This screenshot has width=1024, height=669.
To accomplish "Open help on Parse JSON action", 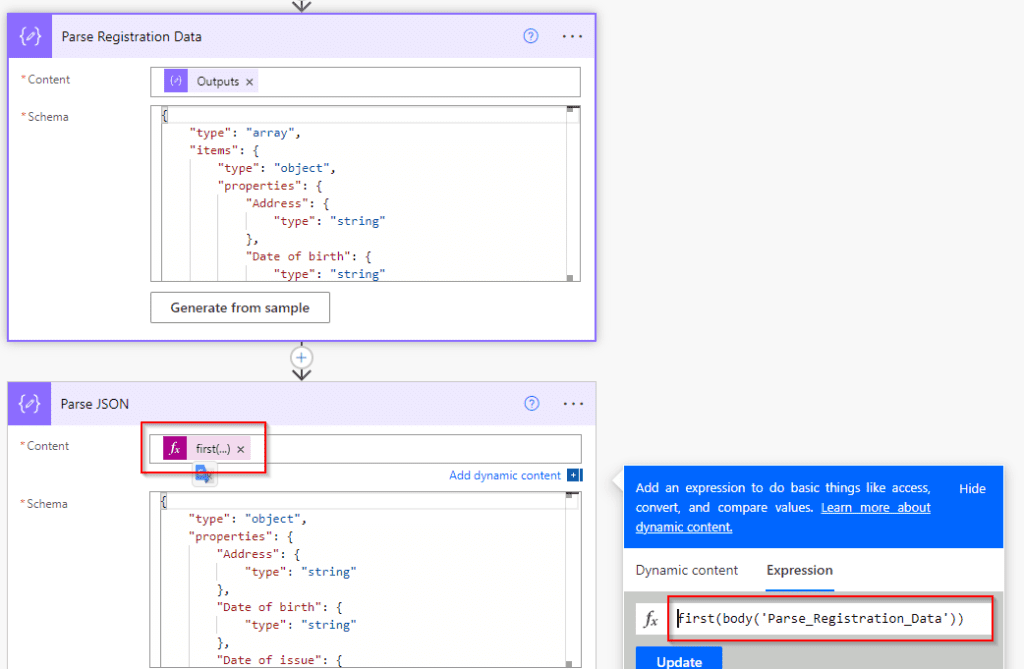I will coord(530,403).
